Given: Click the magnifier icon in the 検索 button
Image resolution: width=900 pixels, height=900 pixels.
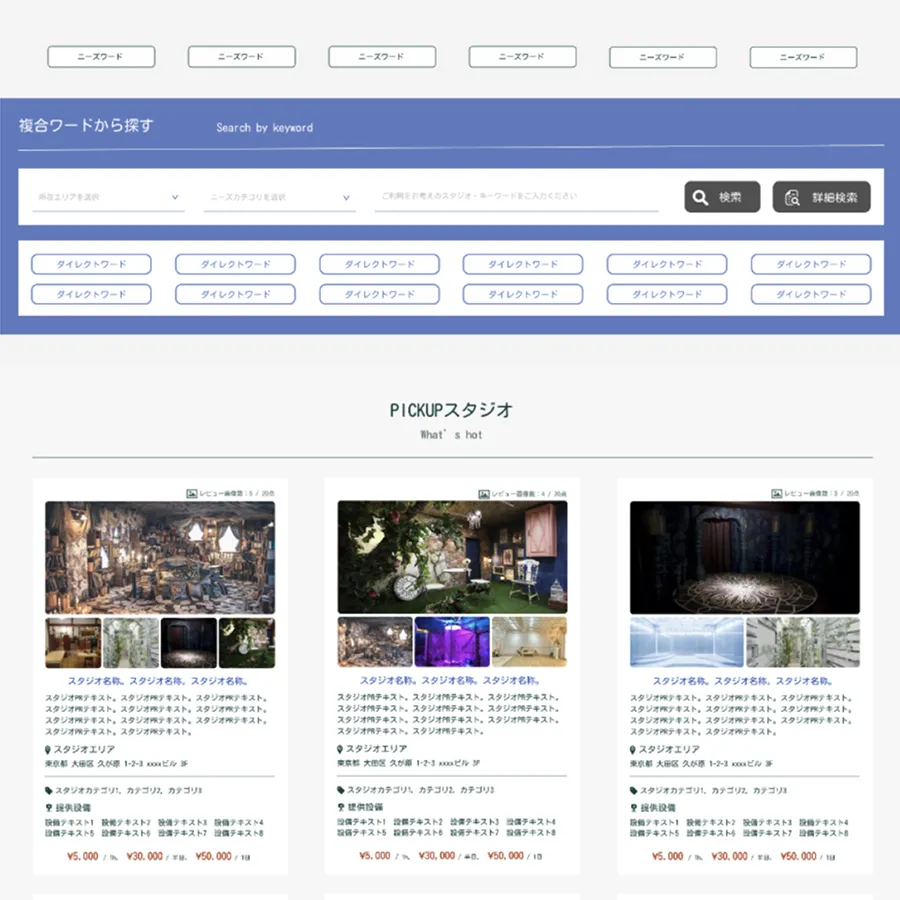Looking at the screenshot, I should click(700, 198).
